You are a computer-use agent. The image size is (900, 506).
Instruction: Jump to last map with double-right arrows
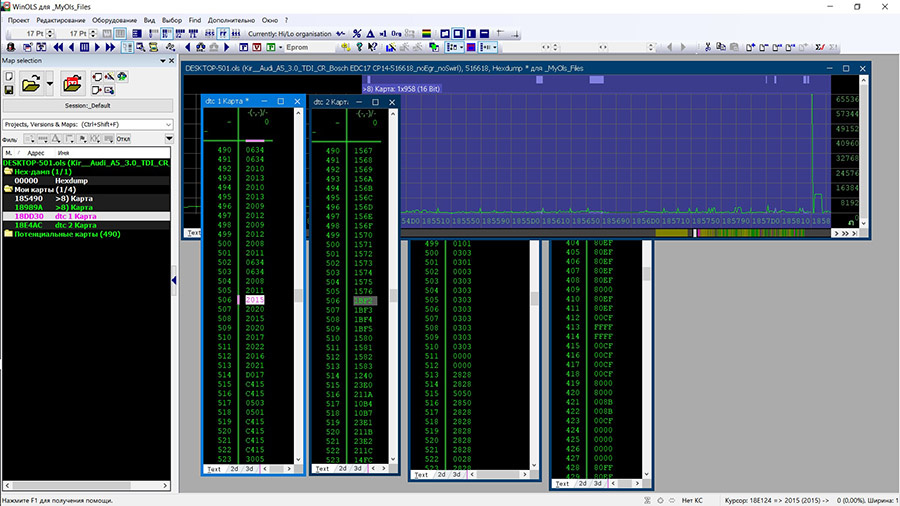tap(110, 47)
